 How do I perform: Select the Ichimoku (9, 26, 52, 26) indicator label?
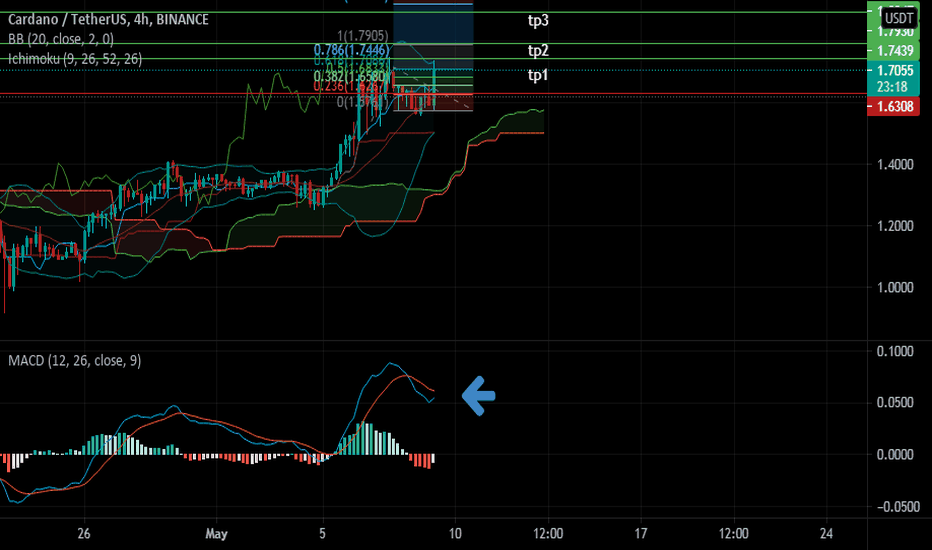pyautogui.click(x=75, y=58)
